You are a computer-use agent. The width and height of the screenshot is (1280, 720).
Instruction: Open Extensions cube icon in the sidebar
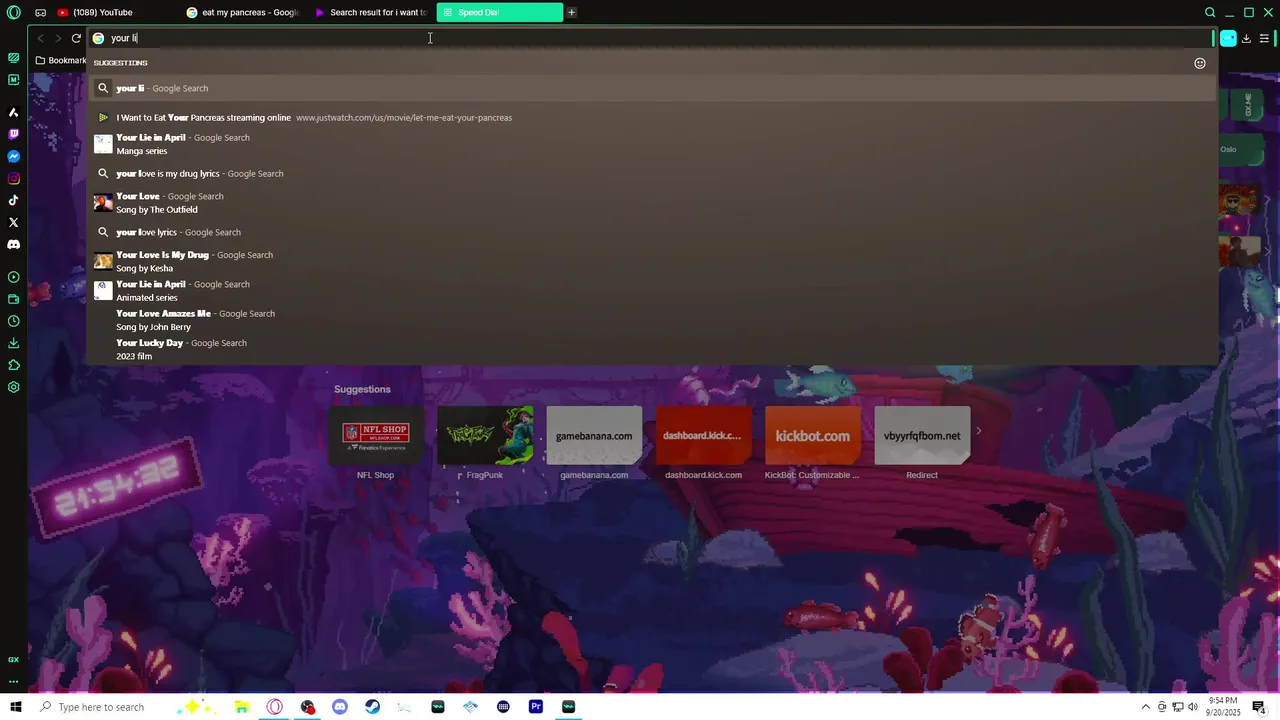tap(13, 365)
